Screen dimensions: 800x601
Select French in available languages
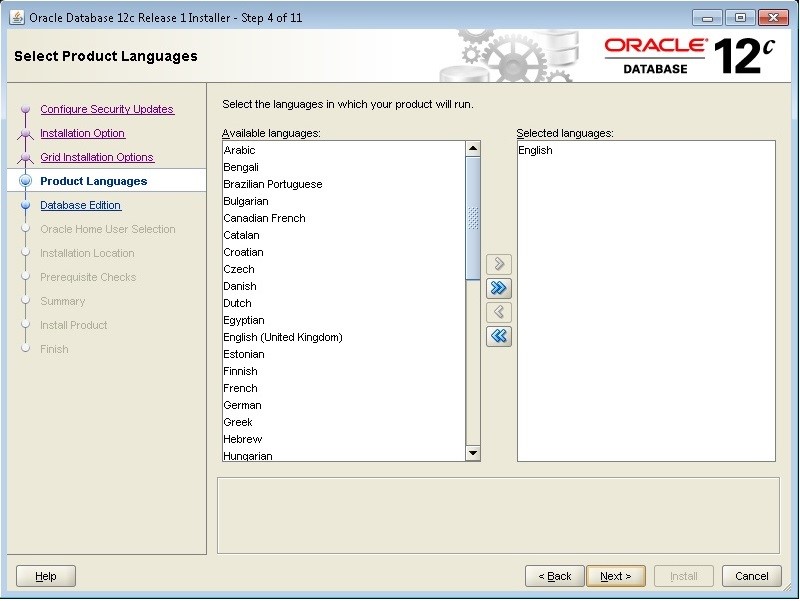[x=344, y=388]
